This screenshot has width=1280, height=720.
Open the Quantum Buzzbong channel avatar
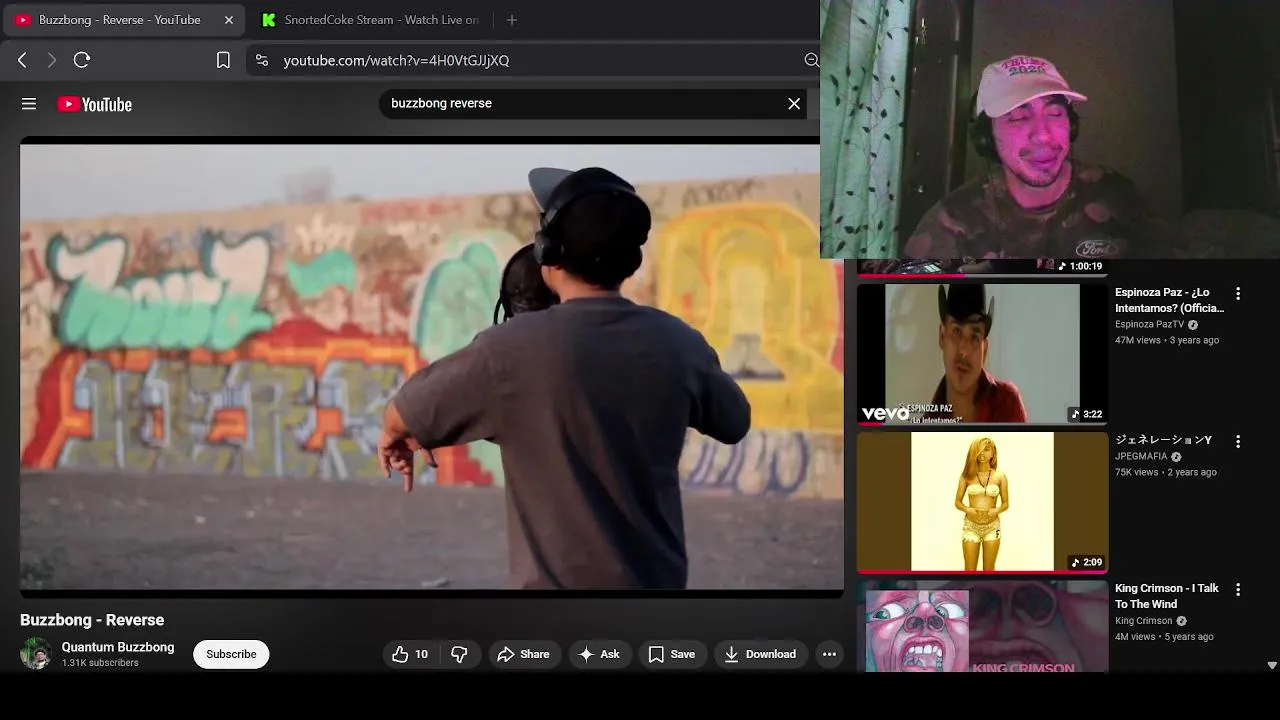[x=36, y=654]
